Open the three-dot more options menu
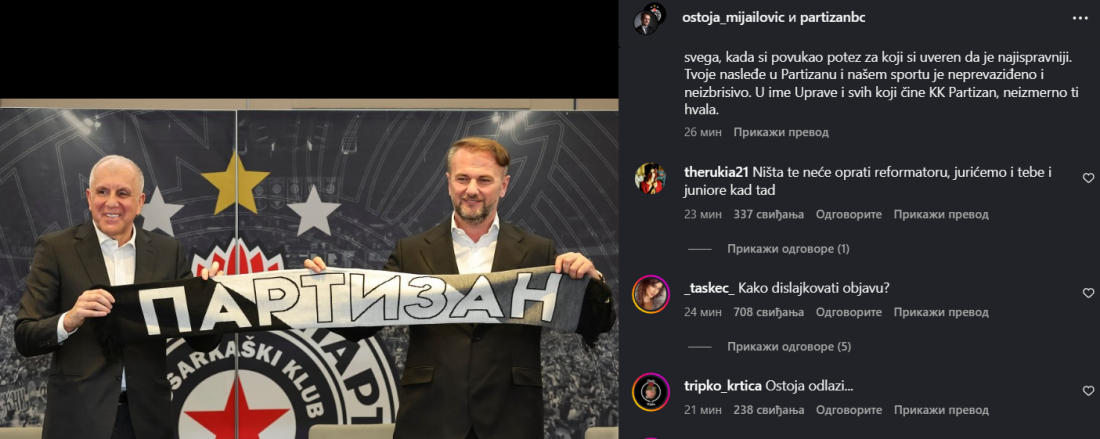1100x439 pixels. 1080,18
